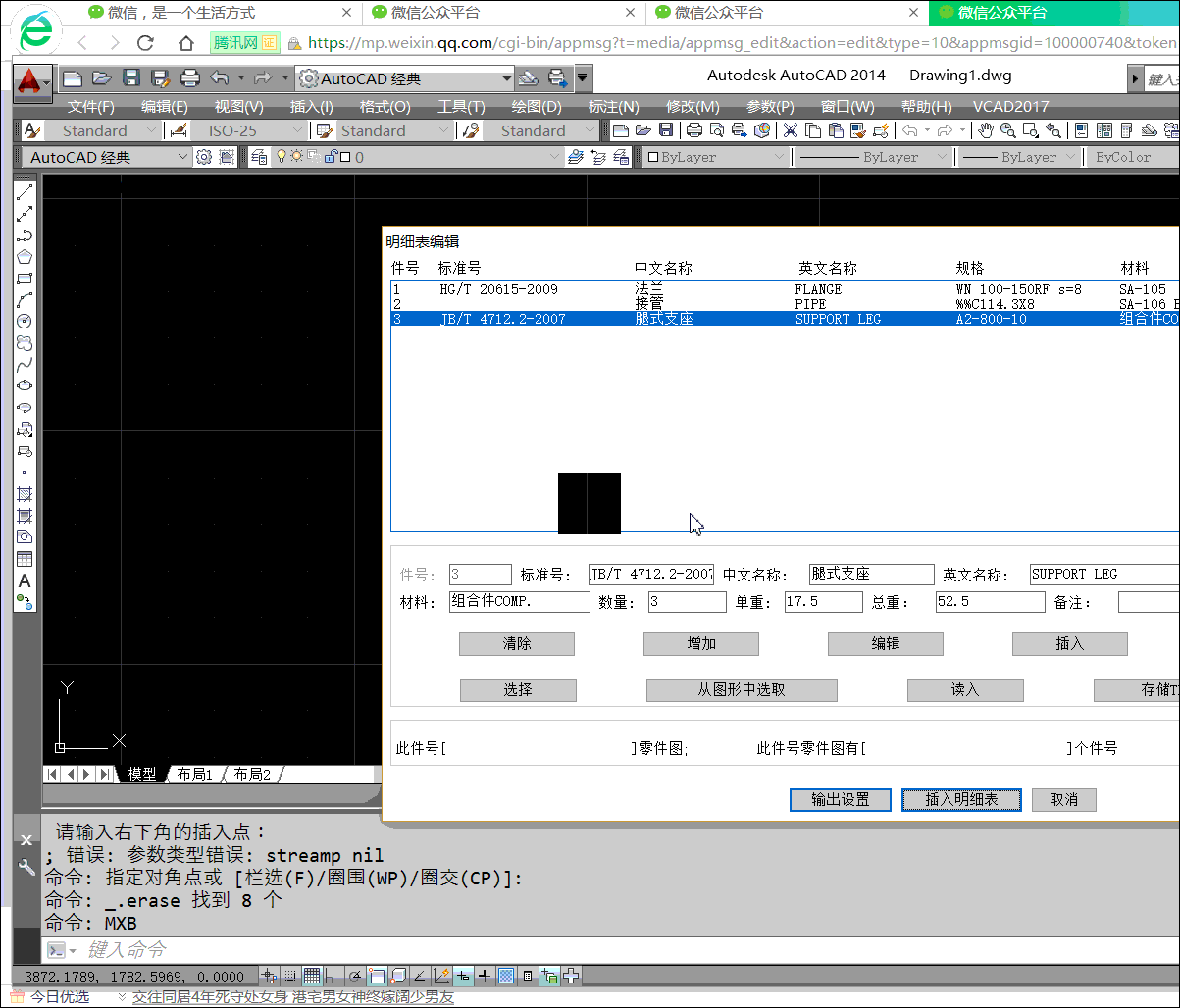Select the Pan hand tool
Image resolution: width=1180 pixels, height=1008 pixels.
point(986,130)
